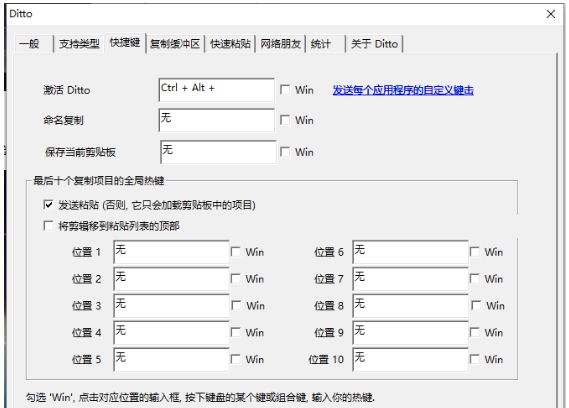Click the 位置 6 hotkey field
Viewport: 569px width, 408px height.
(410, 252)
